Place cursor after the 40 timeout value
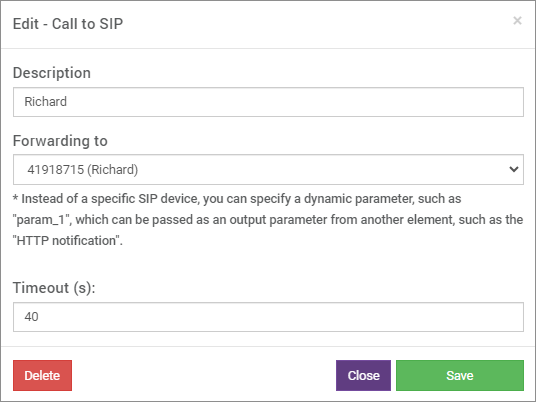The width and height of the screenshot is (536, 402). pyautogui.click(x=39, y=317)
